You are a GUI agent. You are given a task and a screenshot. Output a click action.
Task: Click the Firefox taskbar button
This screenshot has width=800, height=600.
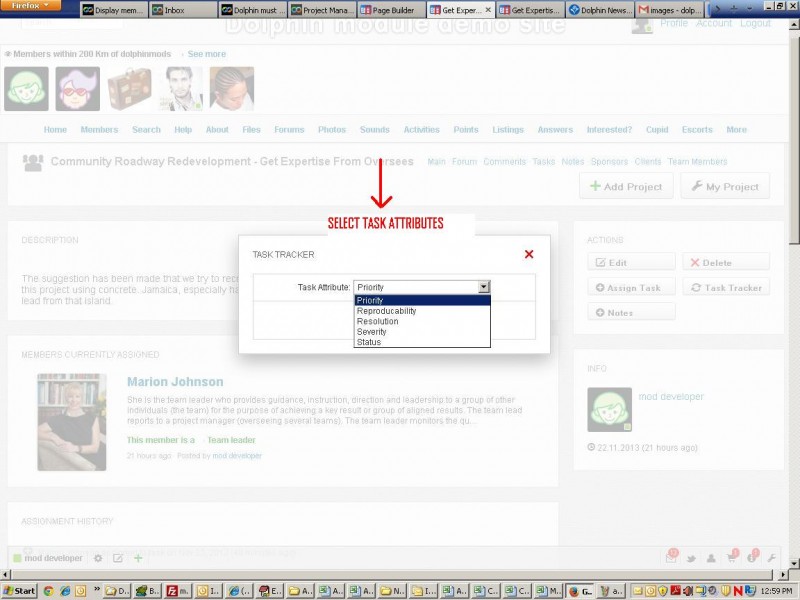point(581,591)
